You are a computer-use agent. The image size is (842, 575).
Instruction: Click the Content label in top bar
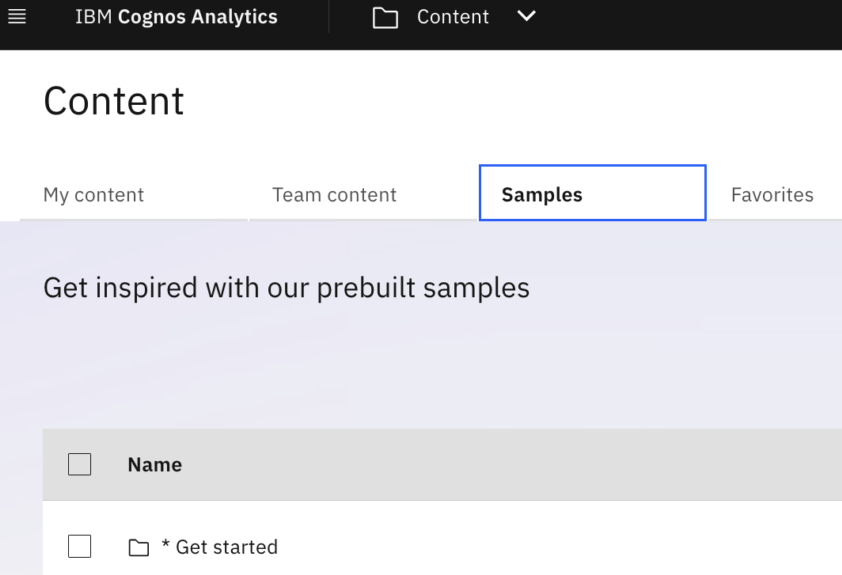[453, 17]
